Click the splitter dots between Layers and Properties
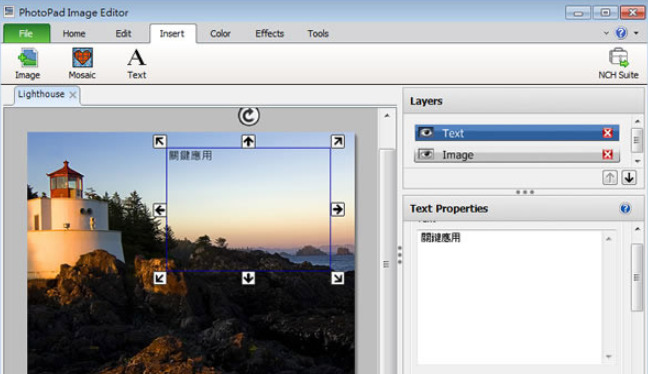 point(525,192)
